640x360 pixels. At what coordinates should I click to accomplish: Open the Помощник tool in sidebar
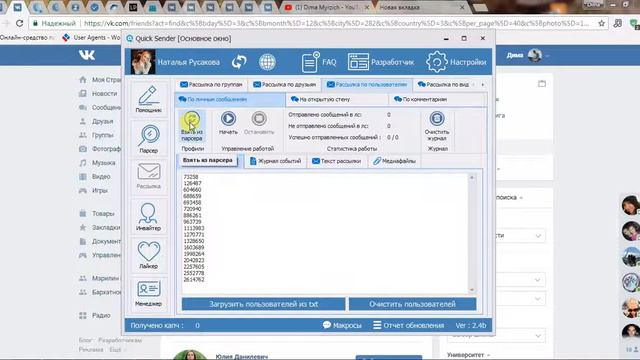(x=149, y=99)
